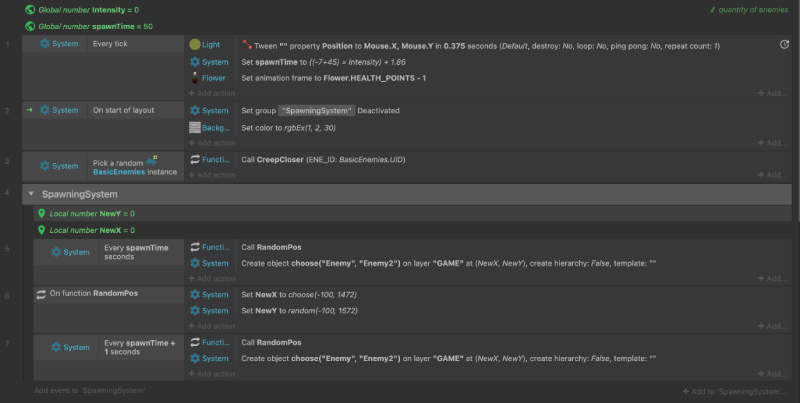Click the globe icon beside Global number spawnTime
The height and width of the screenshot is (403, 800).
click(29, 25)
